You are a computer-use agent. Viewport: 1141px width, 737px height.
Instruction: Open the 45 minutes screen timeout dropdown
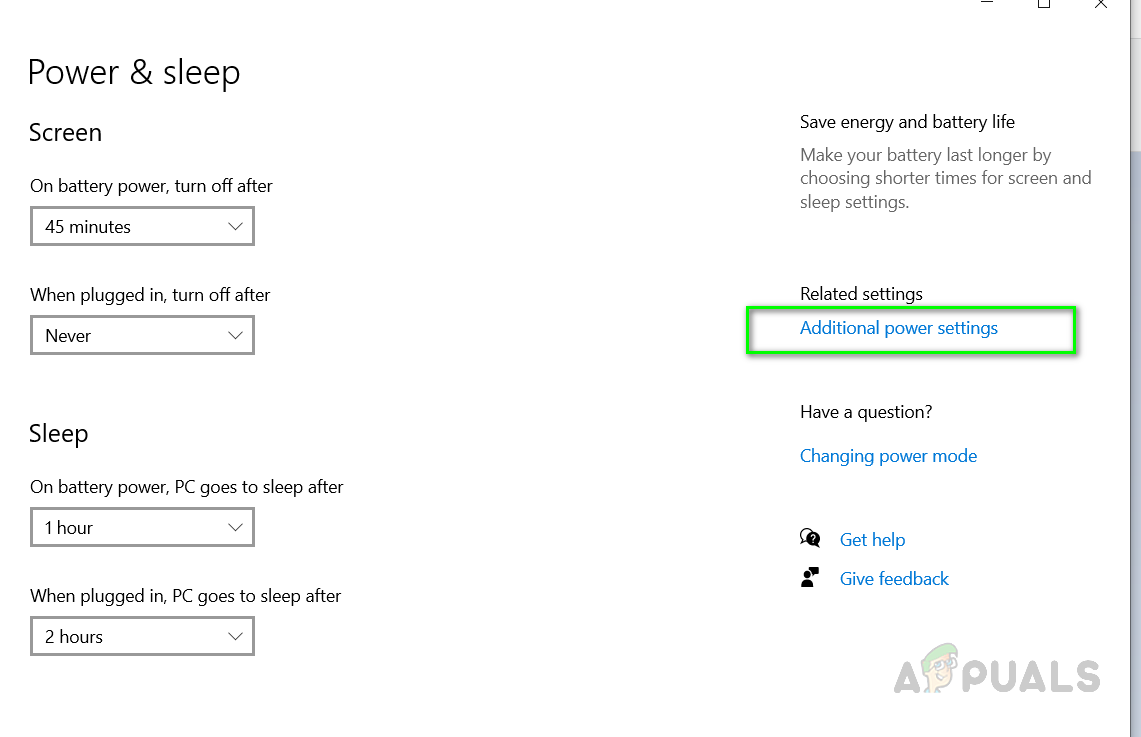(142, 226)
